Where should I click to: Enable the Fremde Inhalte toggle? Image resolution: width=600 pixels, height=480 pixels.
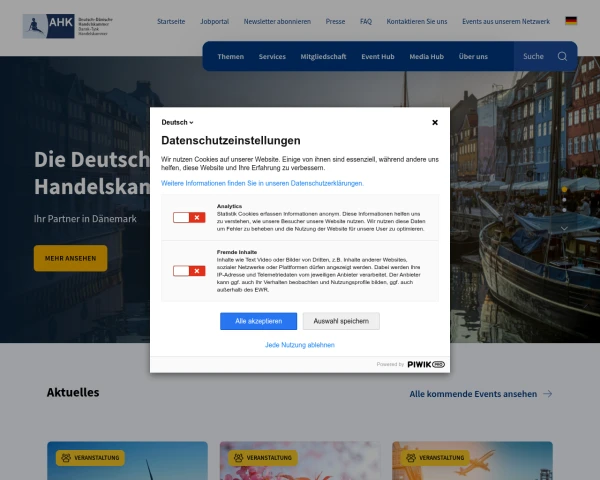(x=188, y=270)
